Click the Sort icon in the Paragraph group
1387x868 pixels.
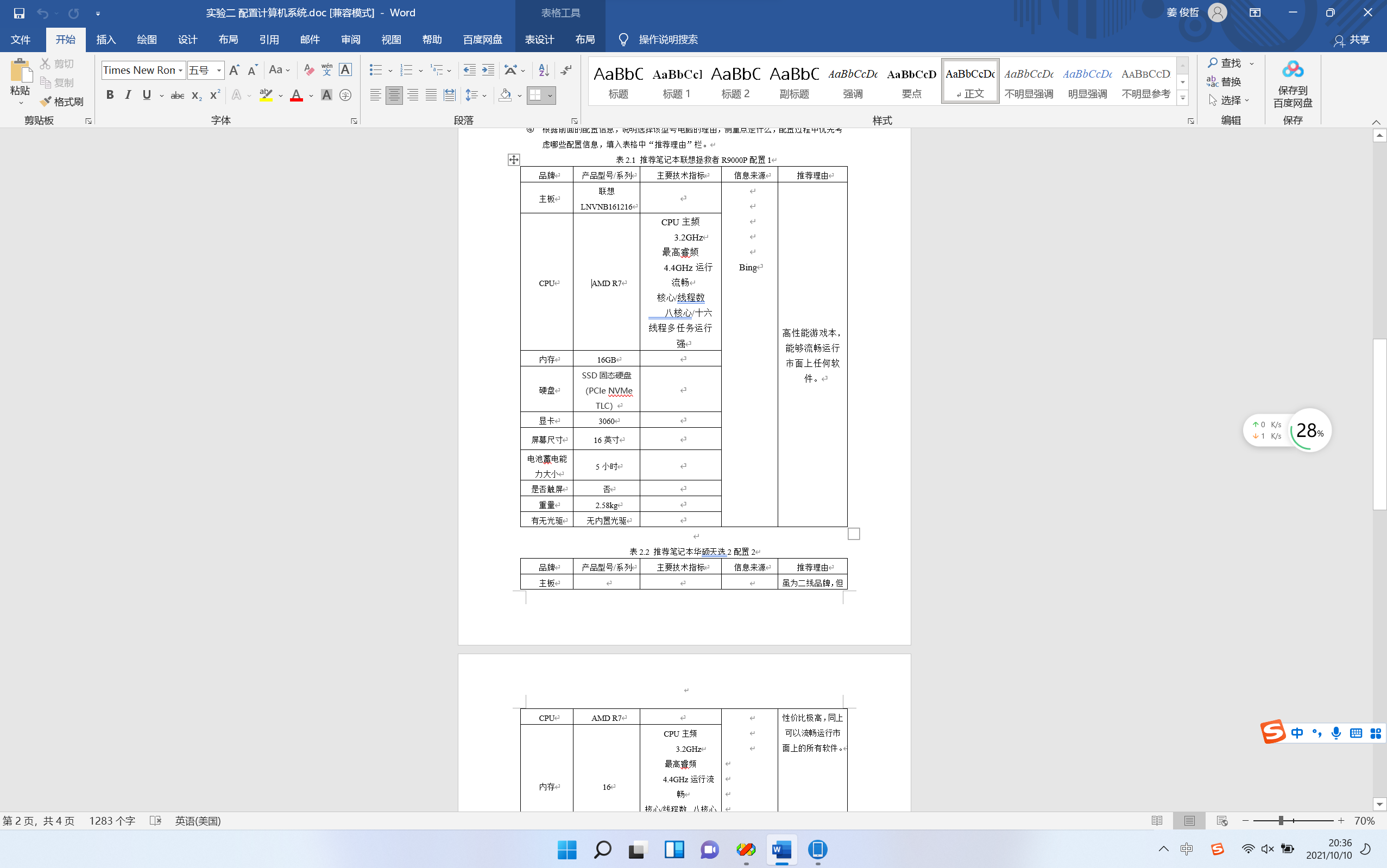click(543, 70)
